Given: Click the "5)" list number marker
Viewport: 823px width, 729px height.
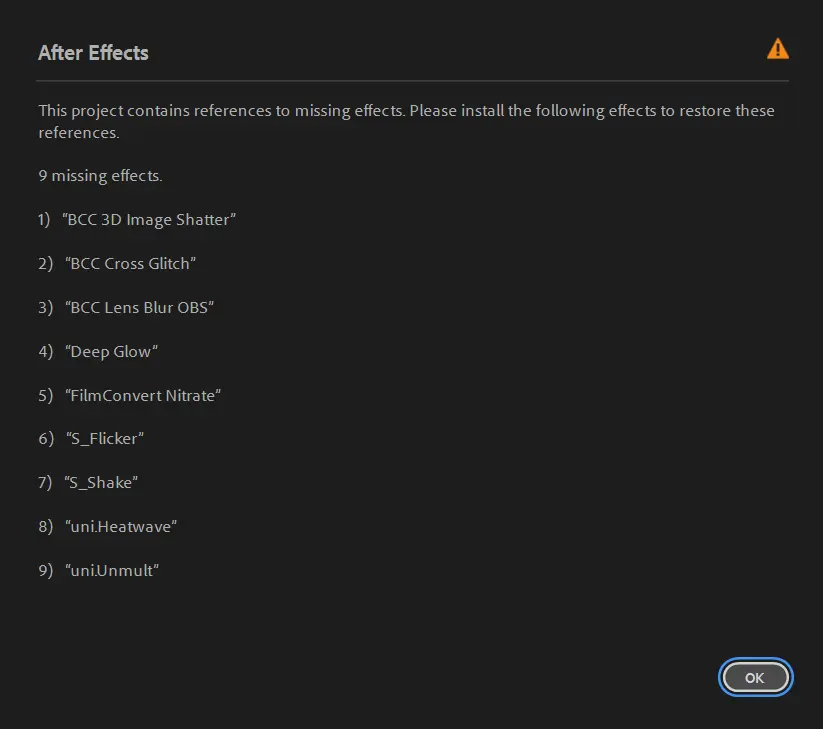Looking at the screenshot, I should pos(45,396).
